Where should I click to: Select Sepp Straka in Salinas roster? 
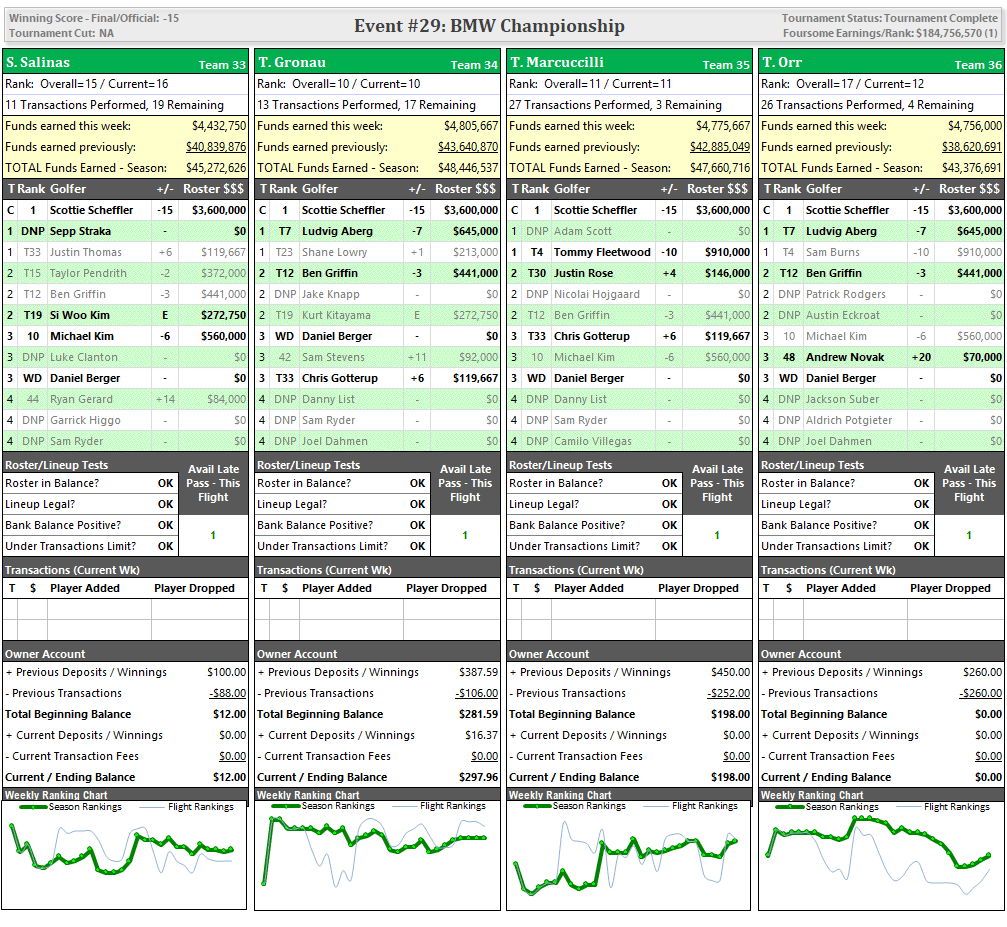coord(81,231)
